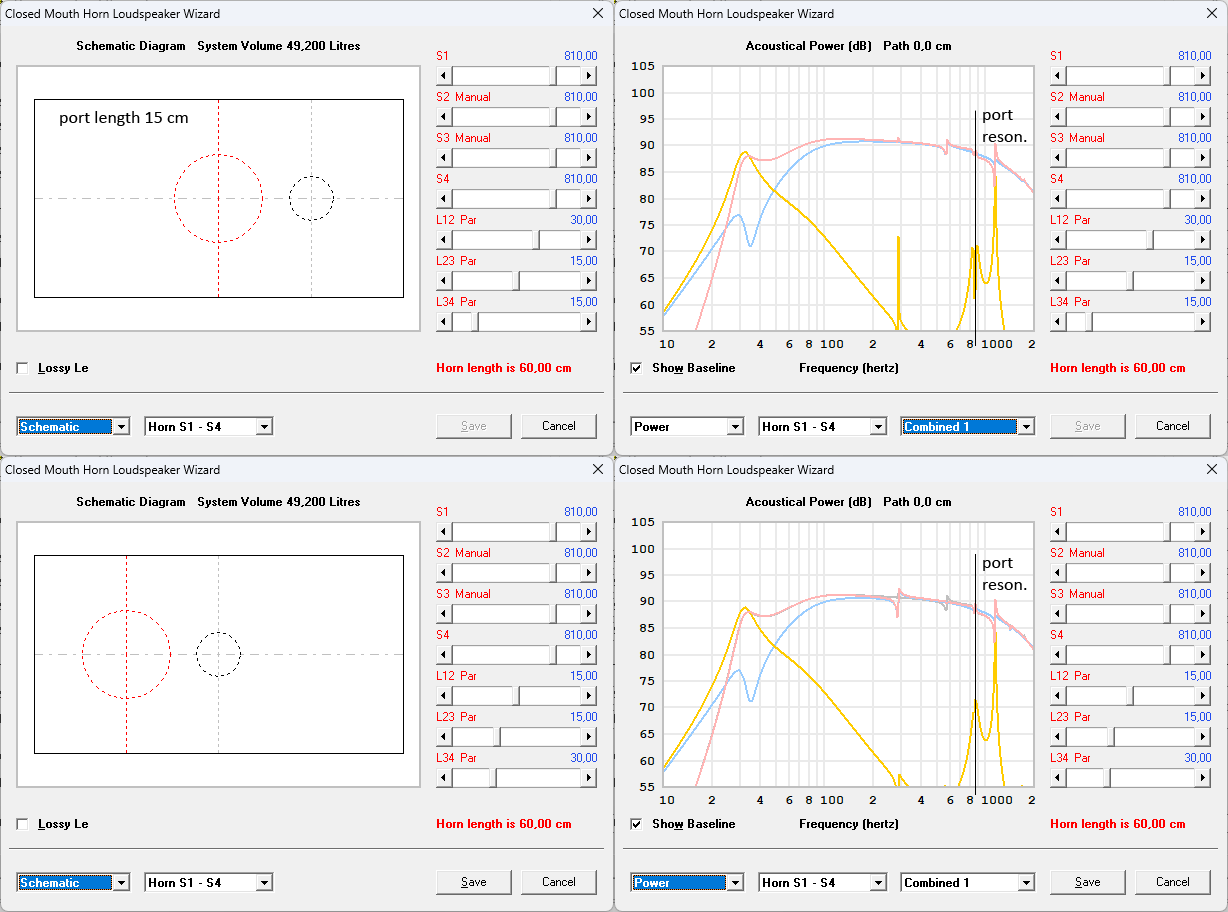The image size is (1228, 912).
Task: Click S4 slider right arrow in bottom-right window
Action: tap(1203, 655)
